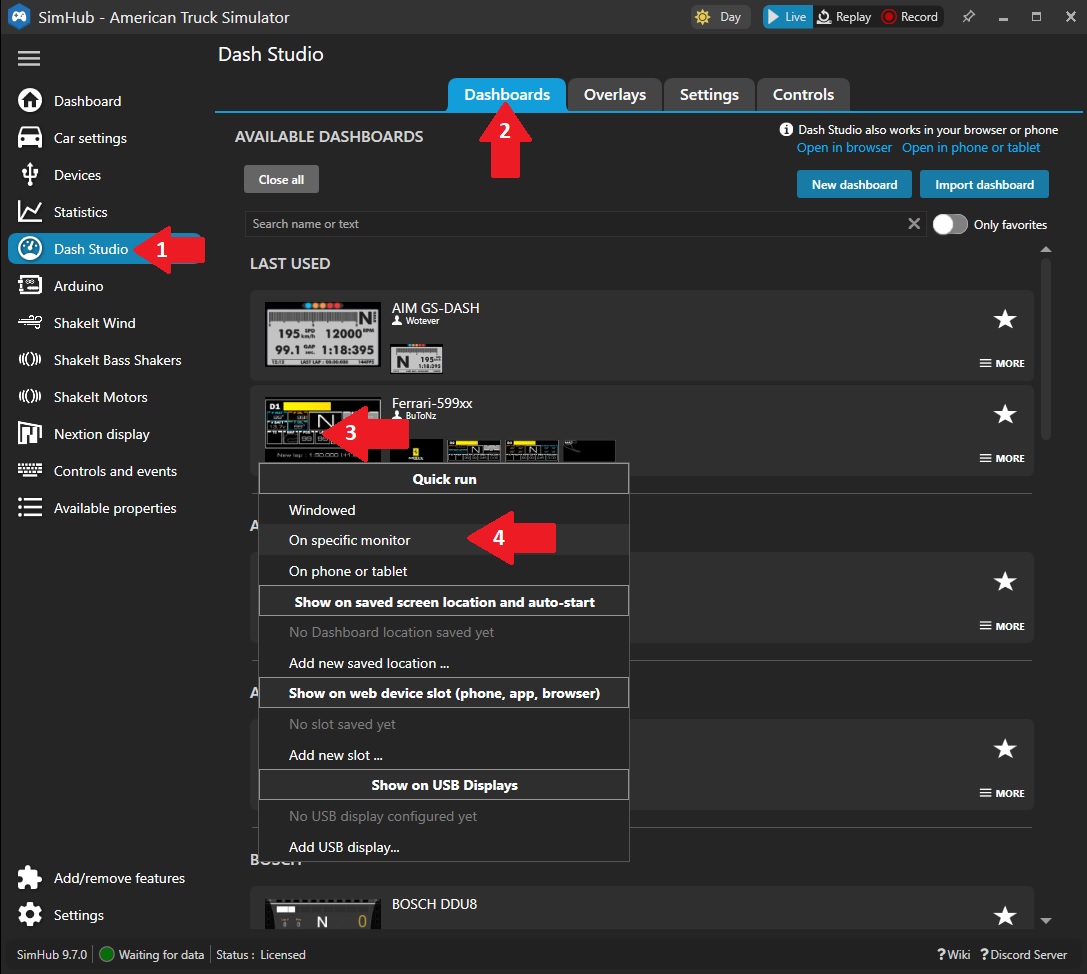1087x974 pixels.
Task: Switch to the Controls tab
Action: (x=803, y=94)
